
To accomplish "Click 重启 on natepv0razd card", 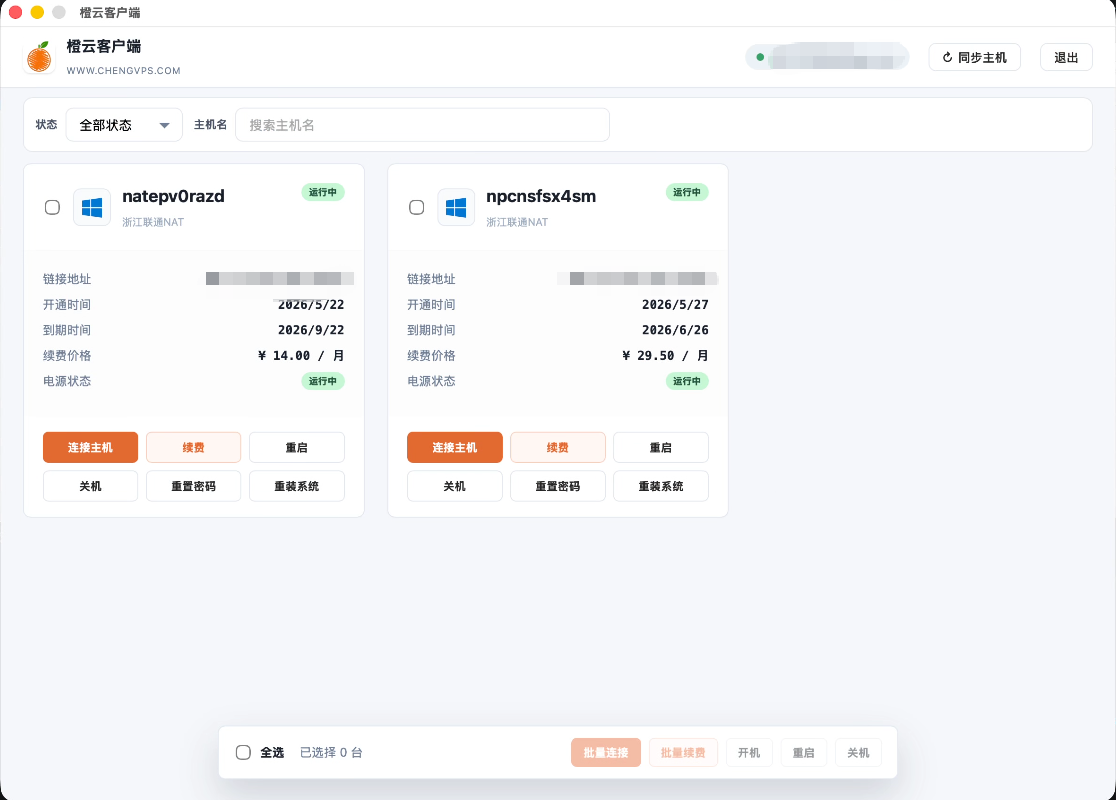I will pyautogui.click(x=296, y=448).
